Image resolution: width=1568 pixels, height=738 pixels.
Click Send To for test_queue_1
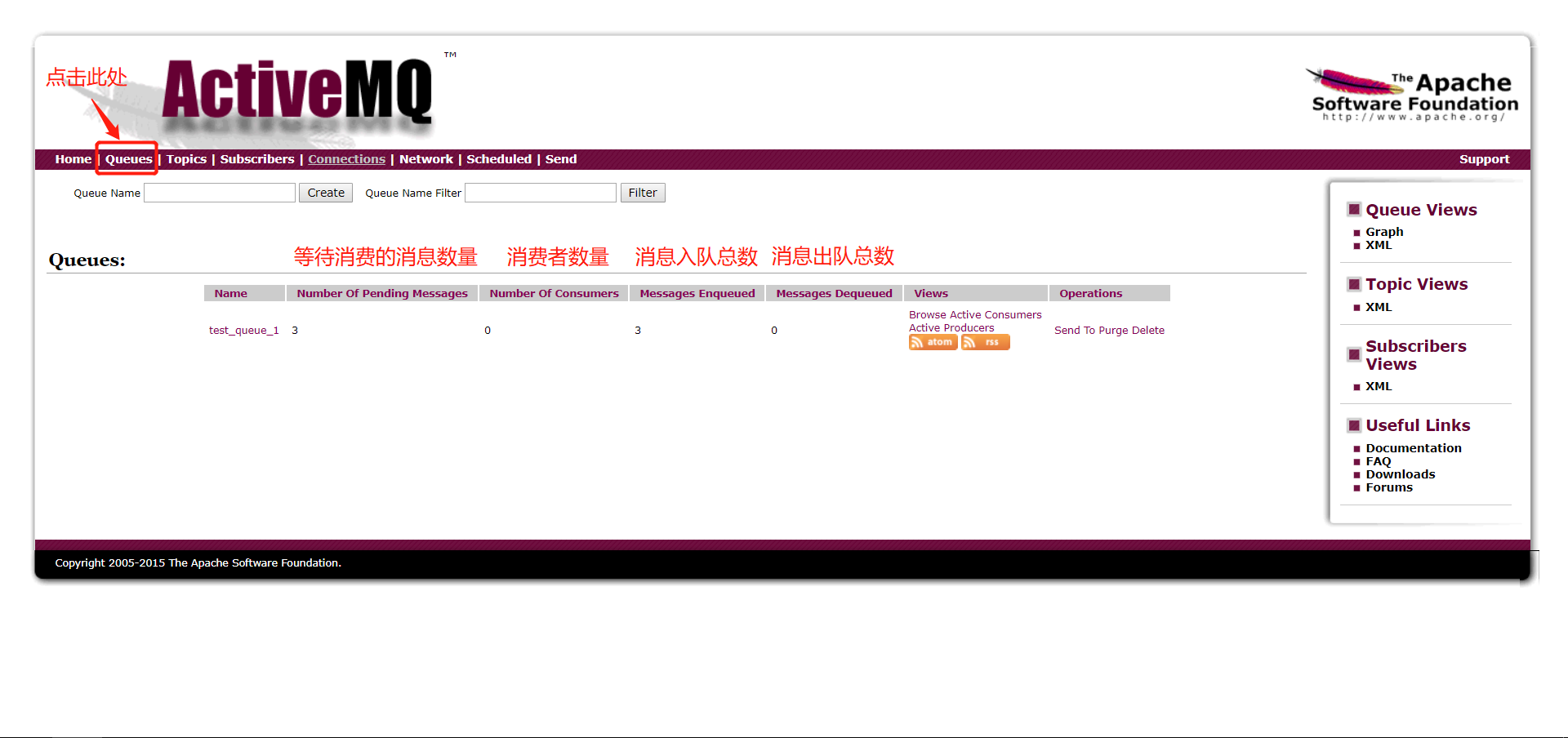click(1075, 330)
